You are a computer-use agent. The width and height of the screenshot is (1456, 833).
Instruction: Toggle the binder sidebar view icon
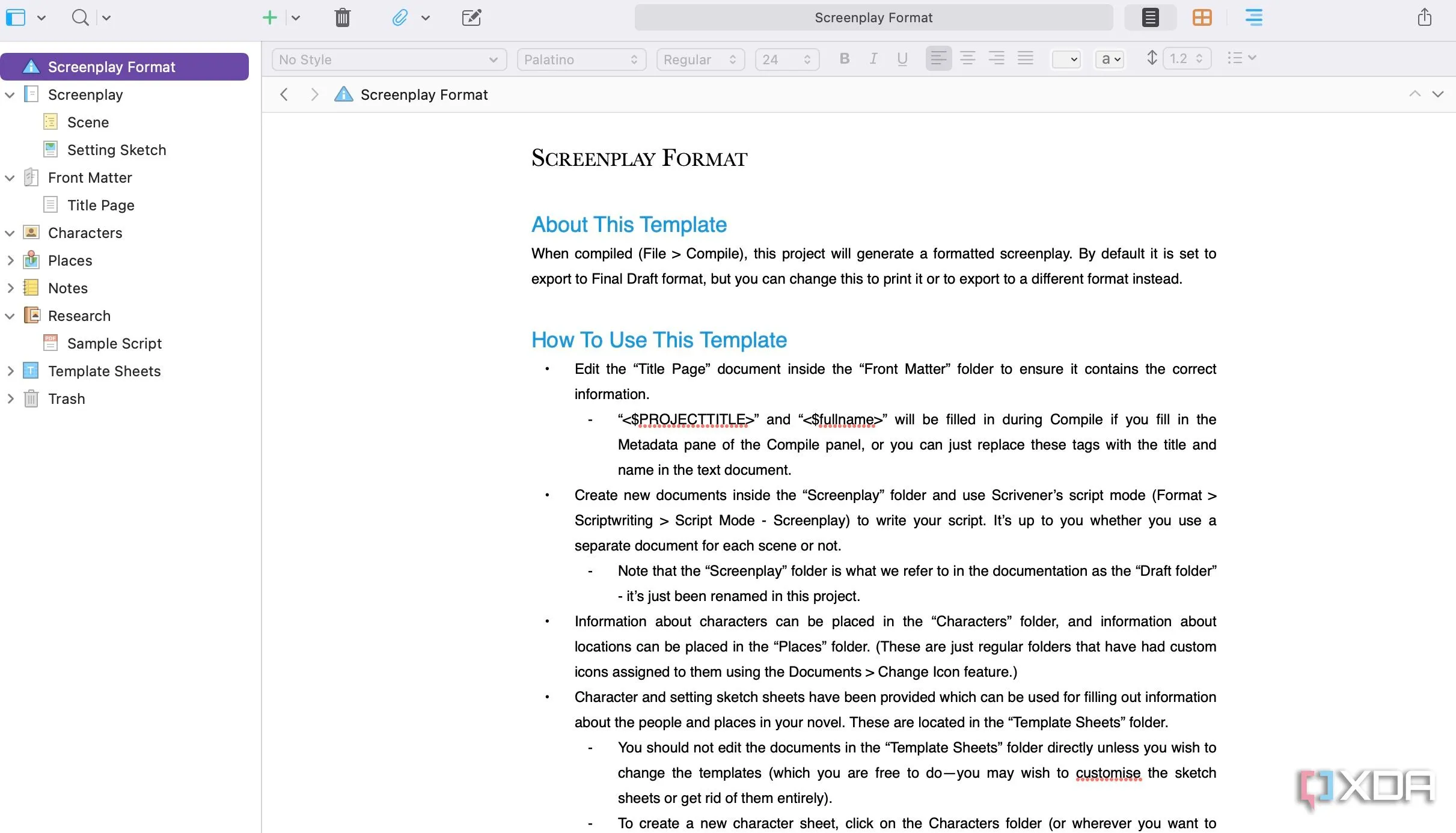pos(16,17)
